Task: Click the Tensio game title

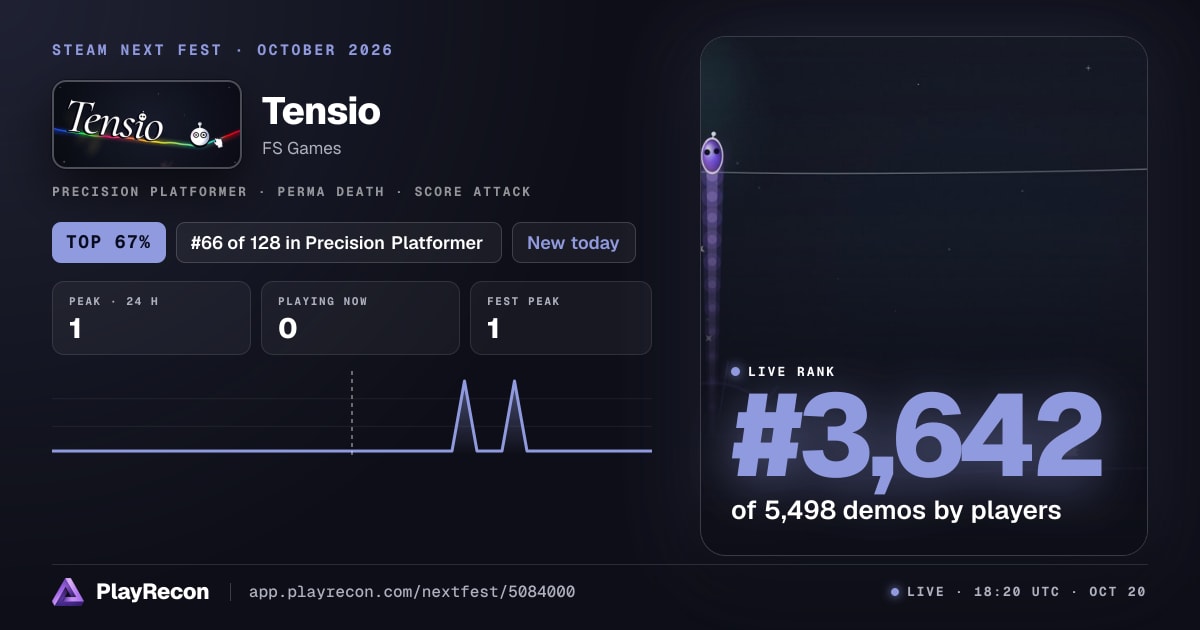Action: point(321,111)
